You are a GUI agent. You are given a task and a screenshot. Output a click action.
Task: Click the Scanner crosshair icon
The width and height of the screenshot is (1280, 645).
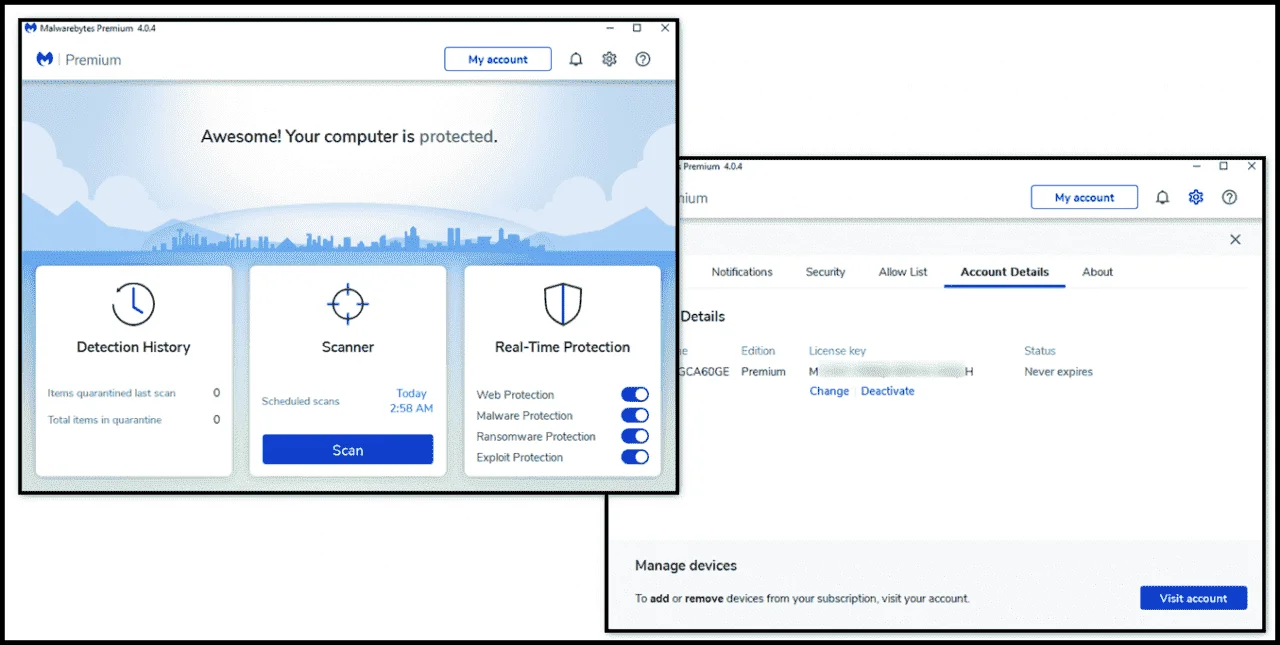coord(348,304)
